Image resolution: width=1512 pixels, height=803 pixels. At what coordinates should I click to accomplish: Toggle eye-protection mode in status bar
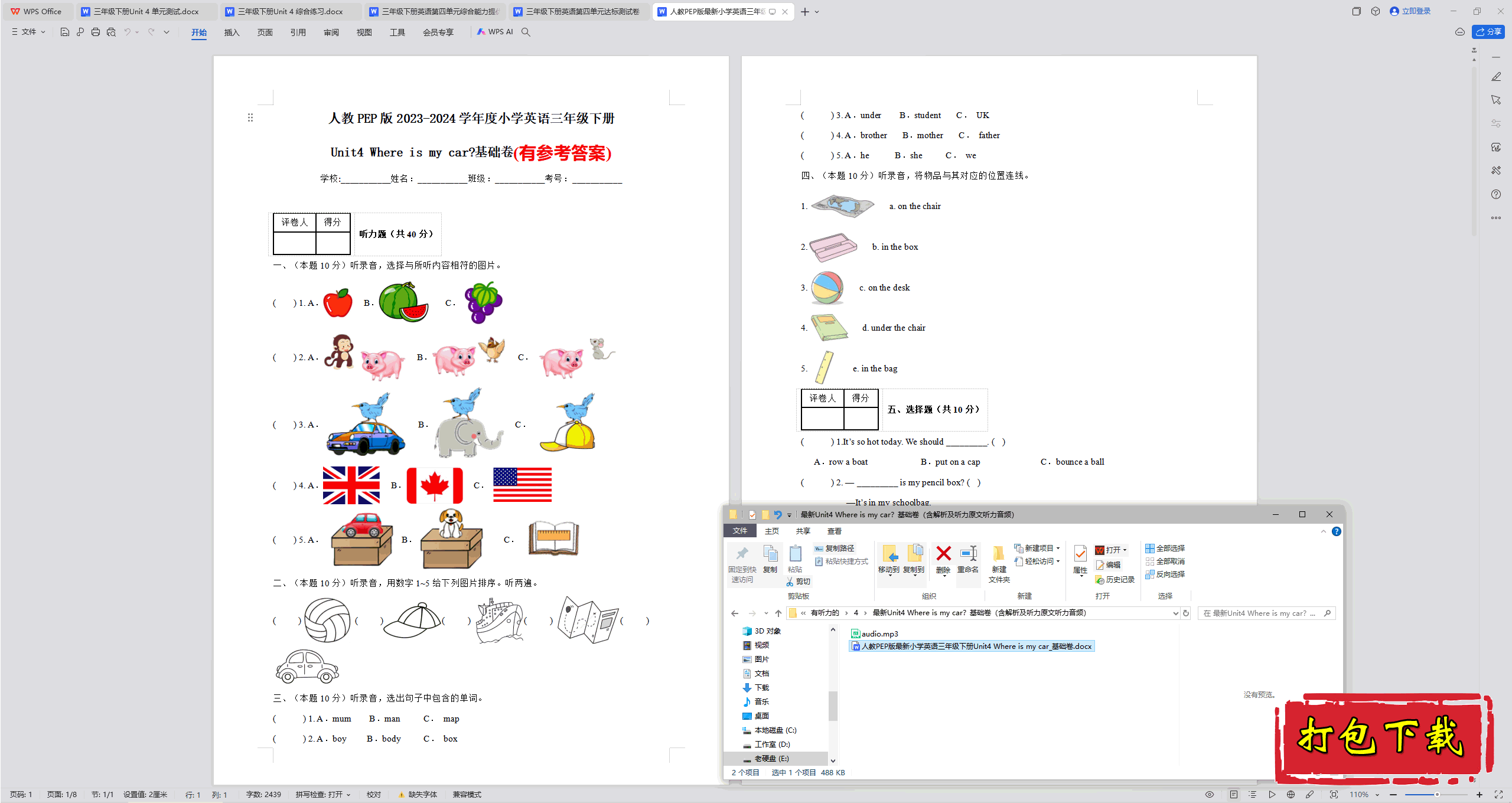tap(1210, 795)
